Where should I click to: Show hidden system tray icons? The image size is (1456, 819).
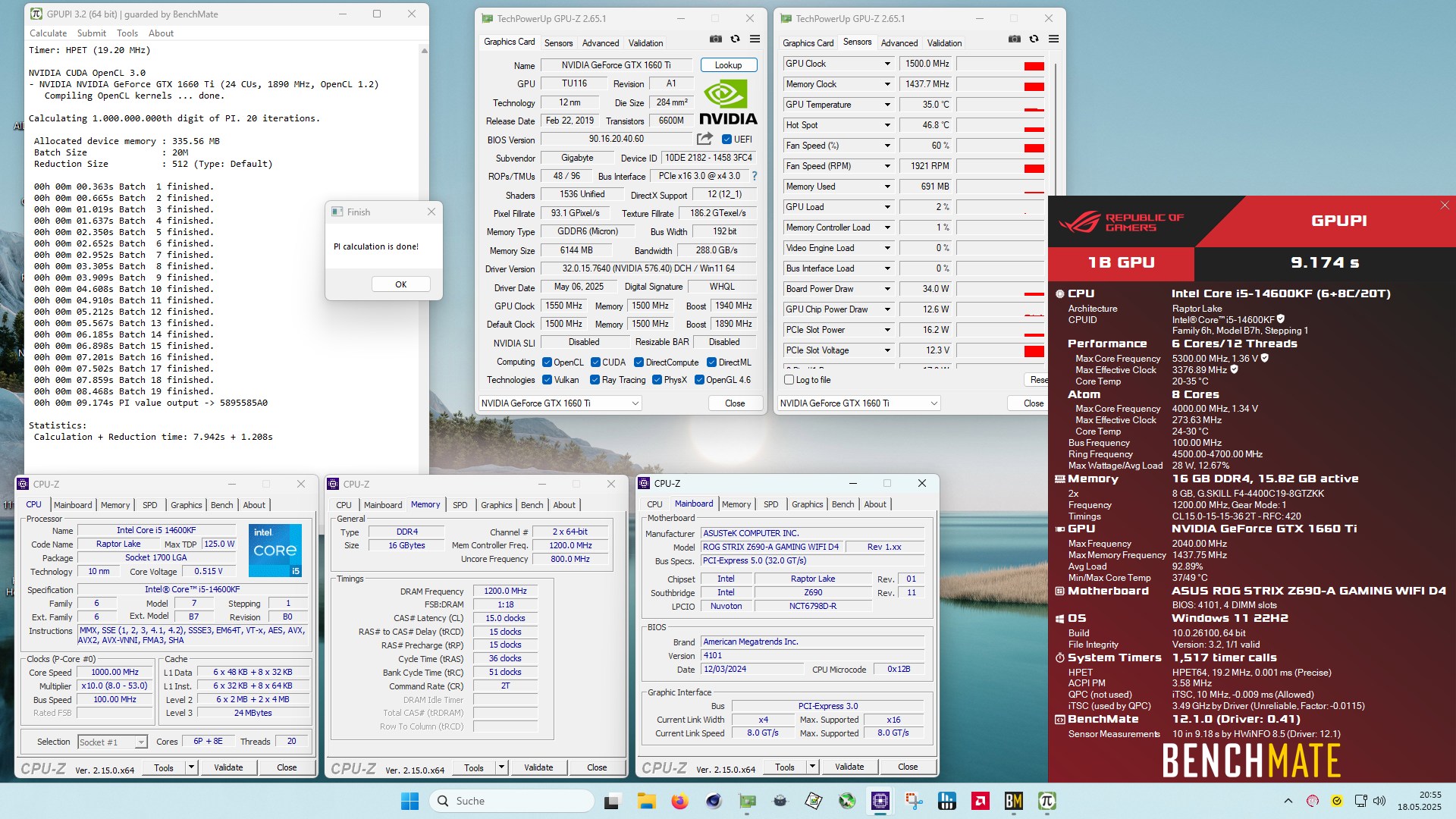click(x=1288, y=801)
